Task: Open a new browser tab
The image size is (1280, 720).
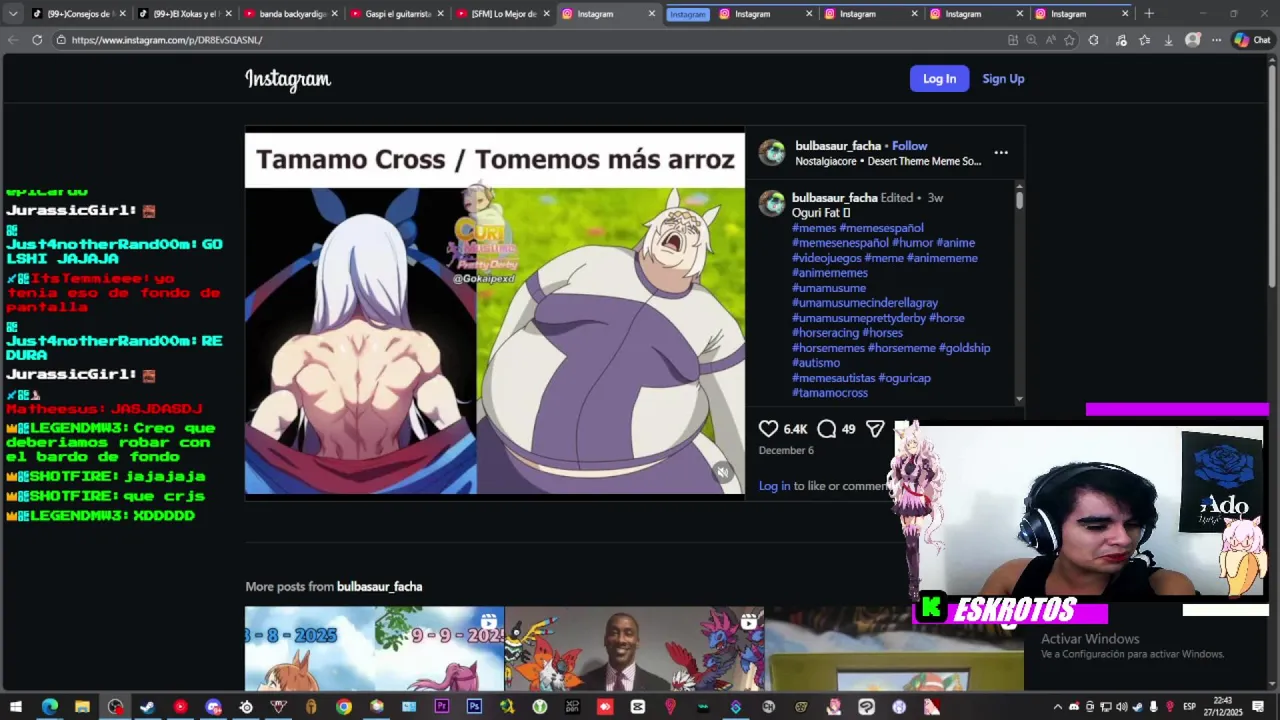Action: pyautogui.click(x=1149, y=14)
